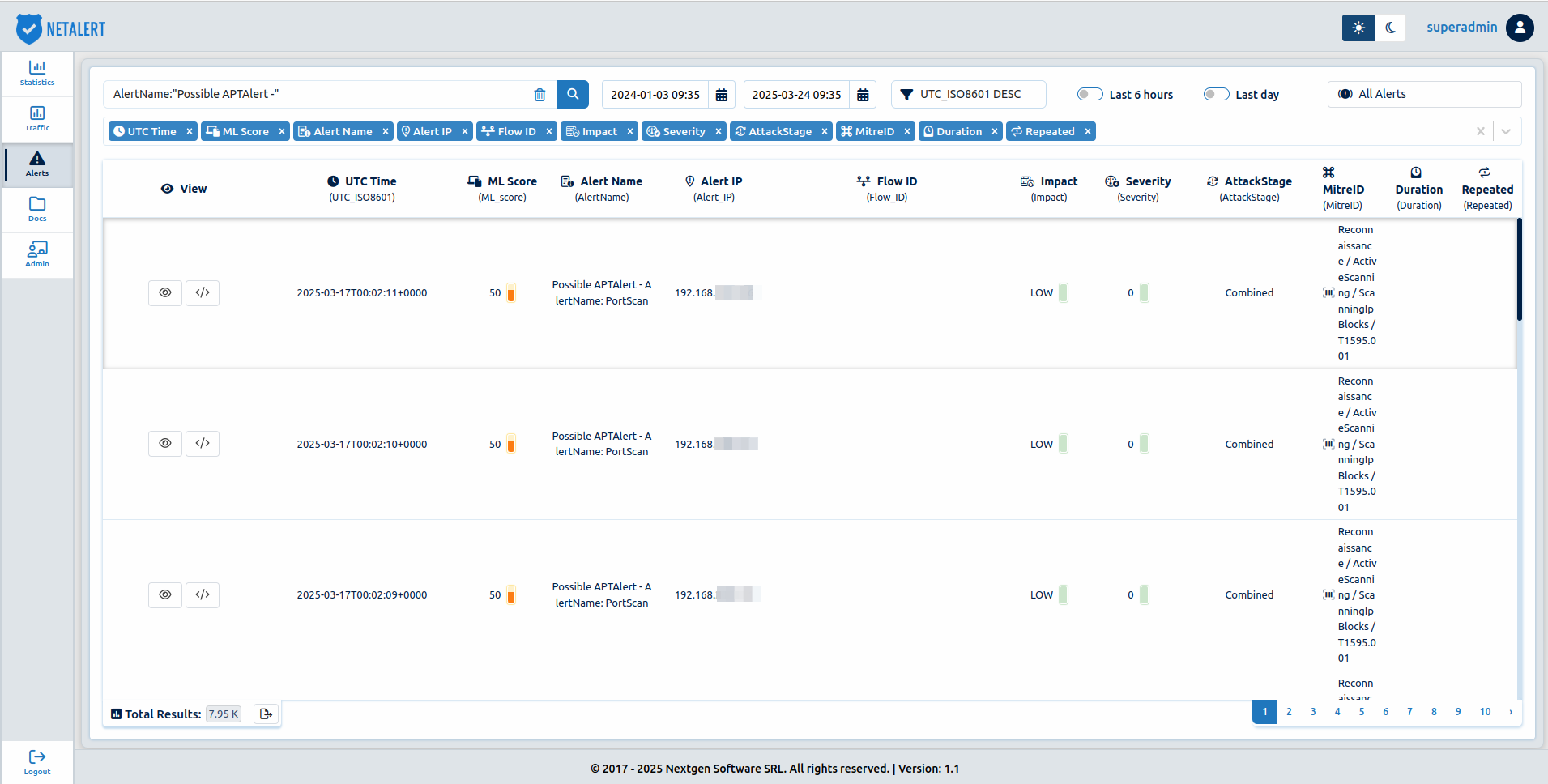Open the All Alerts filter dropdown
Image resolution: width=1548 pixels, height=784 pixels.
pyautogui.click(x=1424, y=94)
